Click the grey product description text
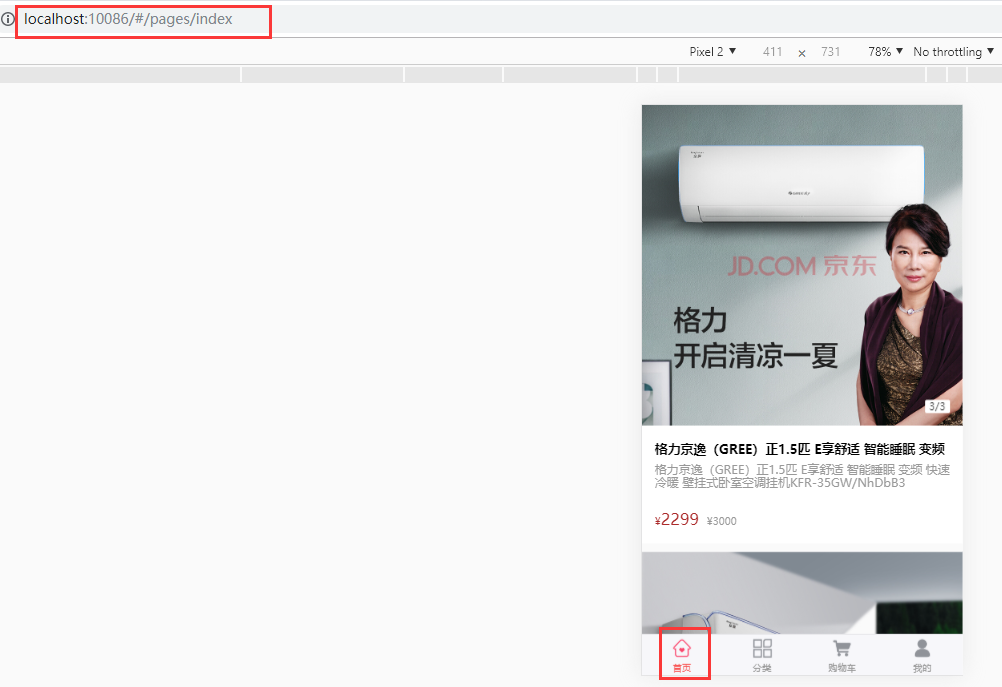 click(x=802, y=476)
